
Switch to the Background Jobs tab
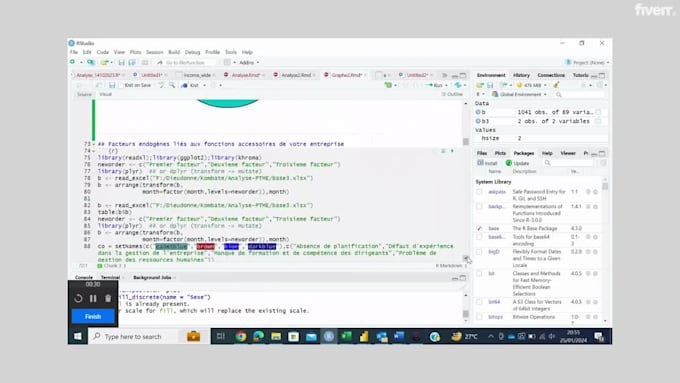(x=152, y=278)
